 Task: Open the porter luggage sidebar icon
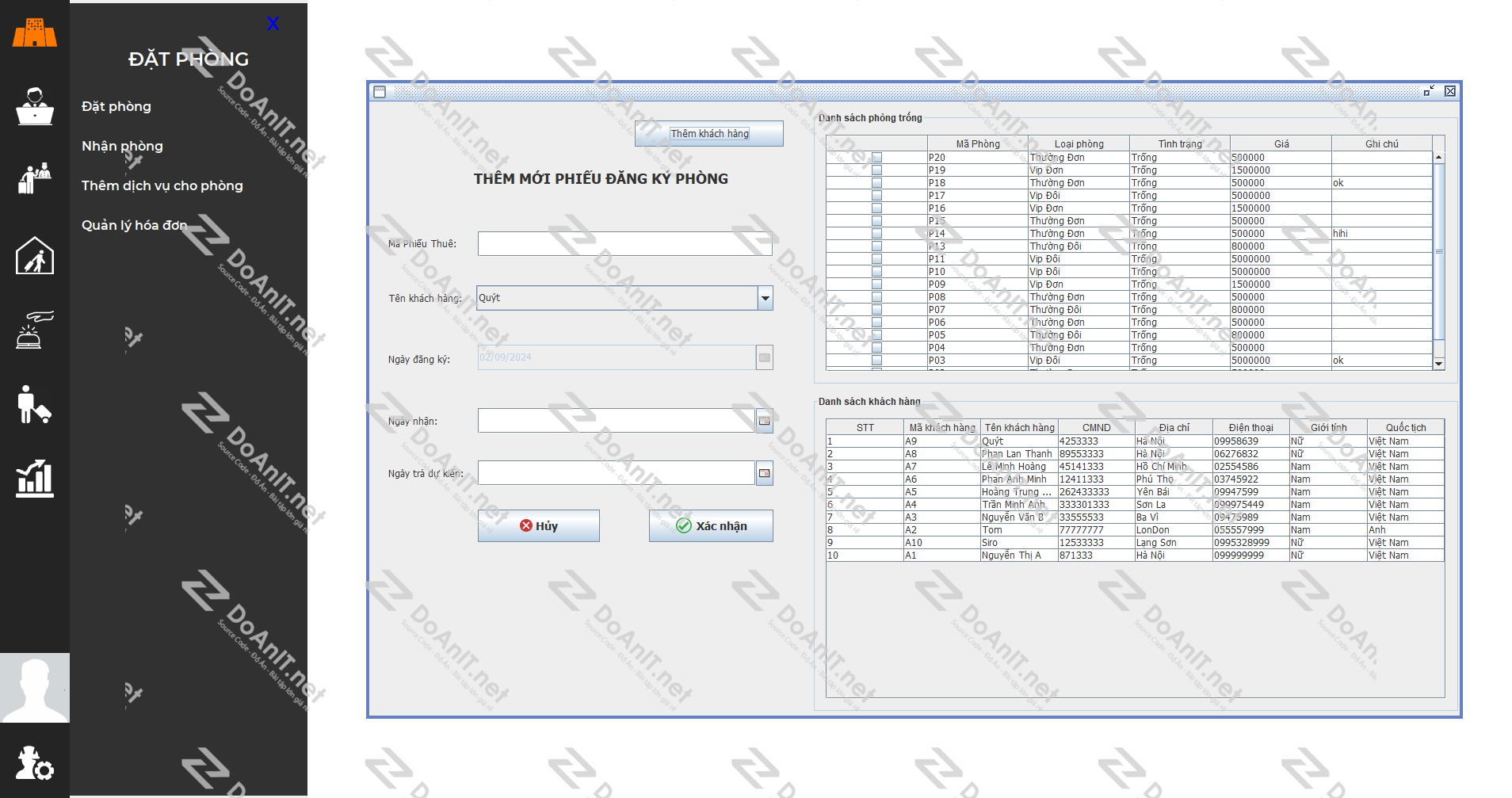pos(35,404)
